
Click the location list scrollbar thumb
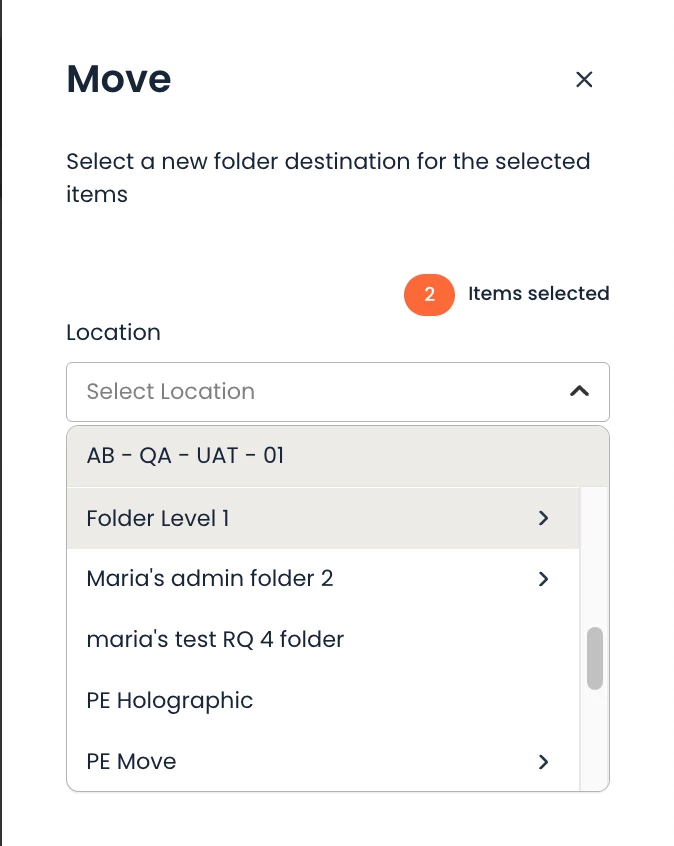(595, 658)
